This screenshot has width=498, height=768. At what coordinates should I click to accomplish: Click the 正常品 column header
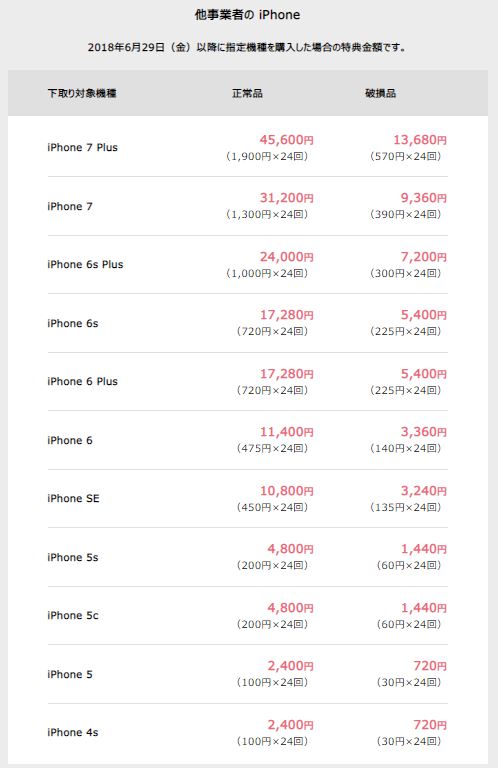click(247, 93)
